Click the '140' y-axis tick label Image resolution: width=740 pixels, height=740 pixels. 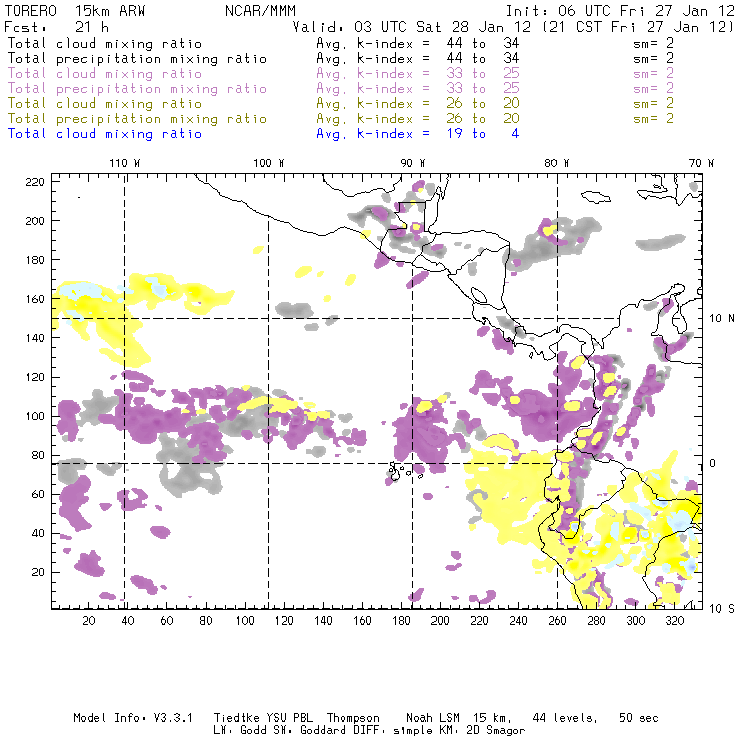(x=35, y=338)
